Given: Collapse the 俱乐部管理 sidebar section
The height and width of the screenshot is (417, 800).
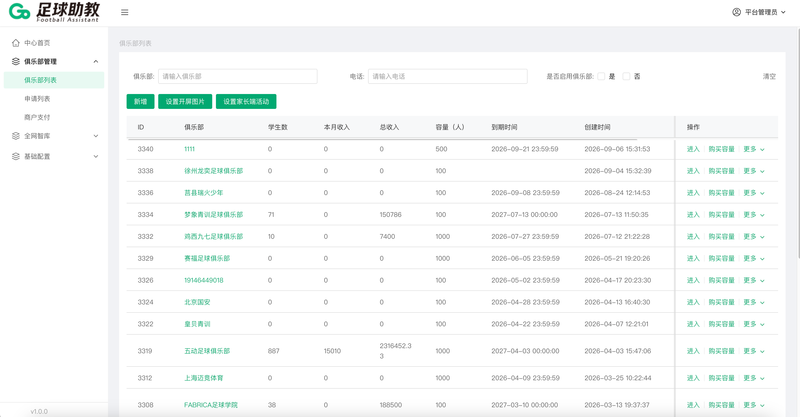Looking at the screenshot, I should click(x=96, y=61).
